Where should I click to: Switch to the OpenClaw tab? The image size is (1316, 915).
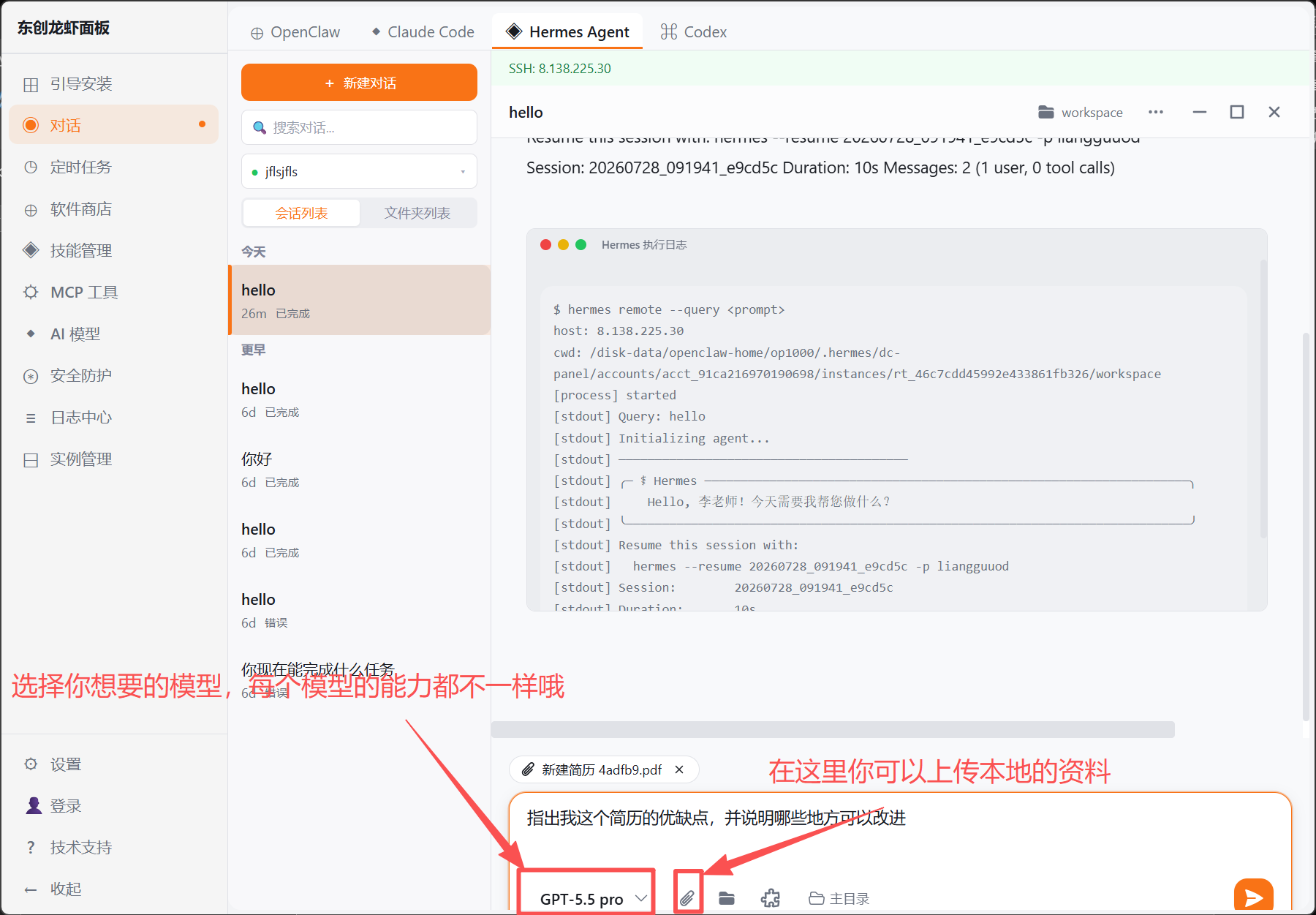click(295, 32)
